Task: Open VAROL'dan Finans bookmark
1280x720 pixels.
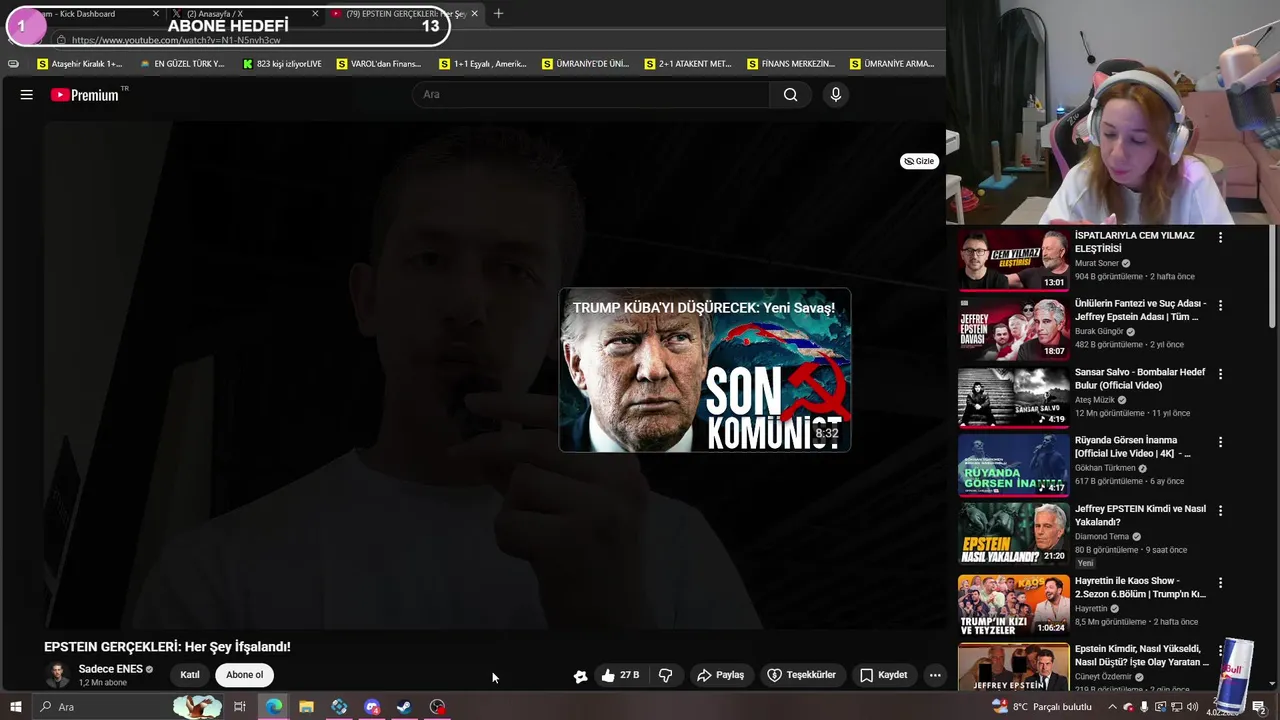Action: point(379,64)
